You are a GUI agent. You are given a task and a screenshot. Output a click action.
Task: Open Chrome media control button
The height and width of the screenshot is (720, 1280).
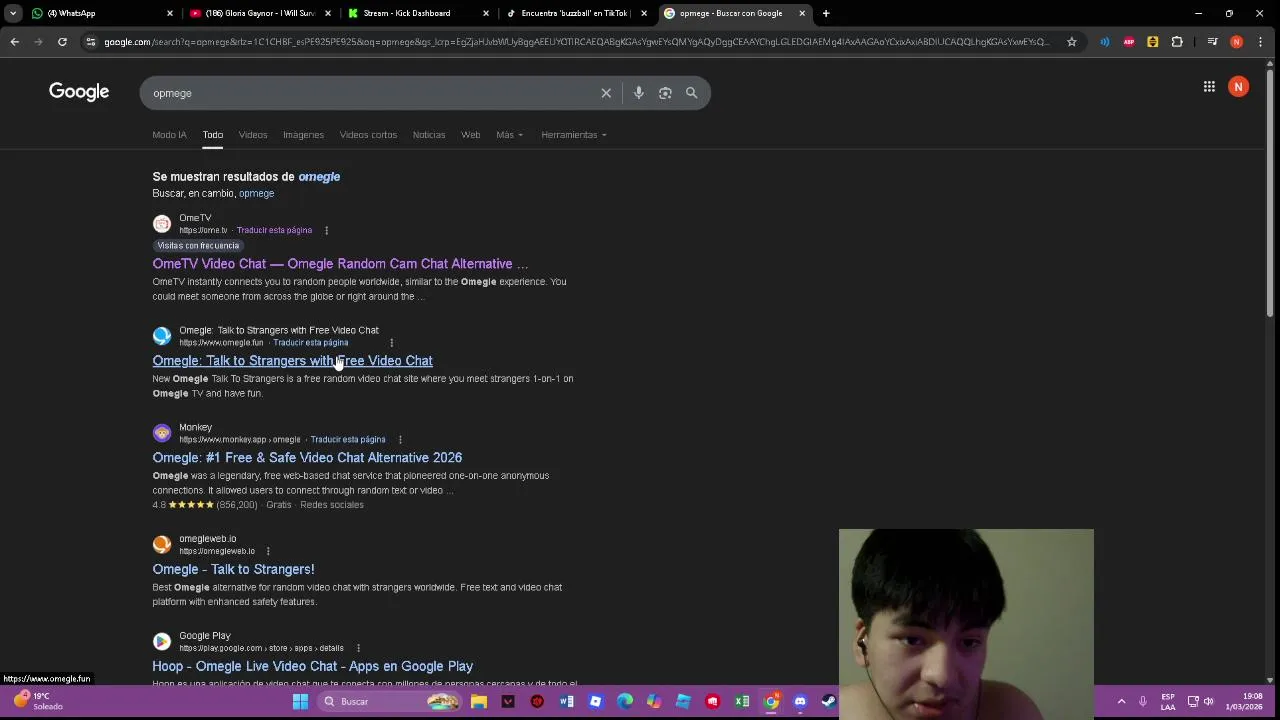click(x=1212, y=42)
